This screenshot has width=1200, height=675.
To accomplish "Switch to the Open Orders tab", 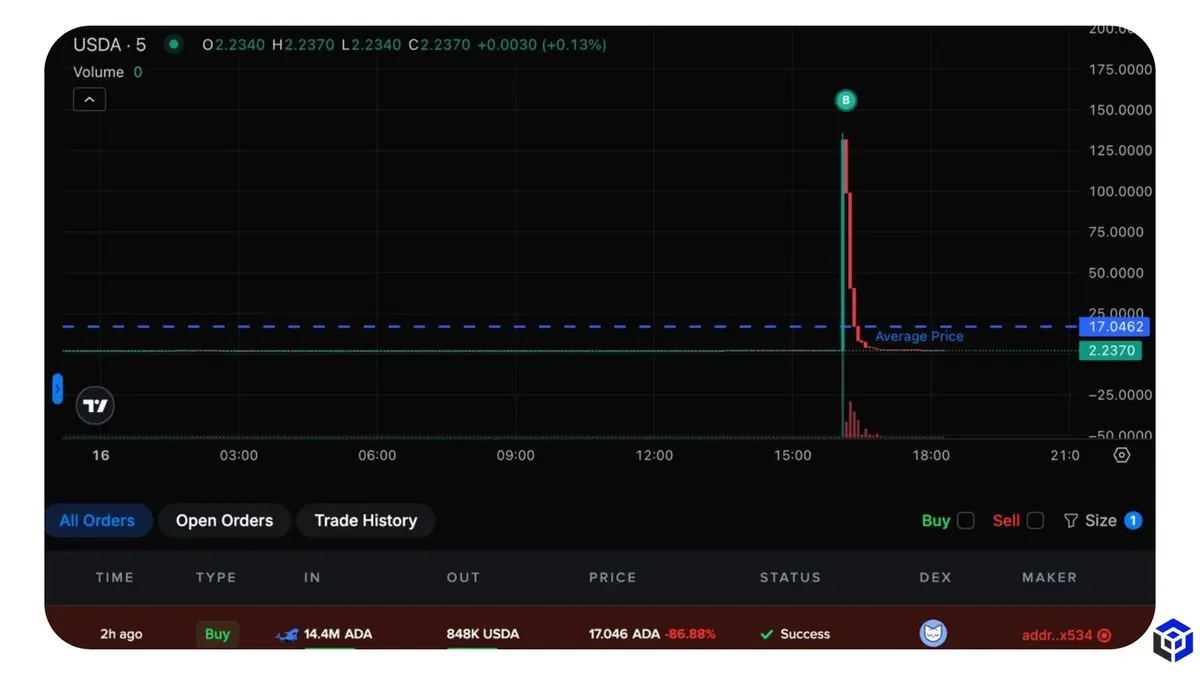I will coord(224,521).
